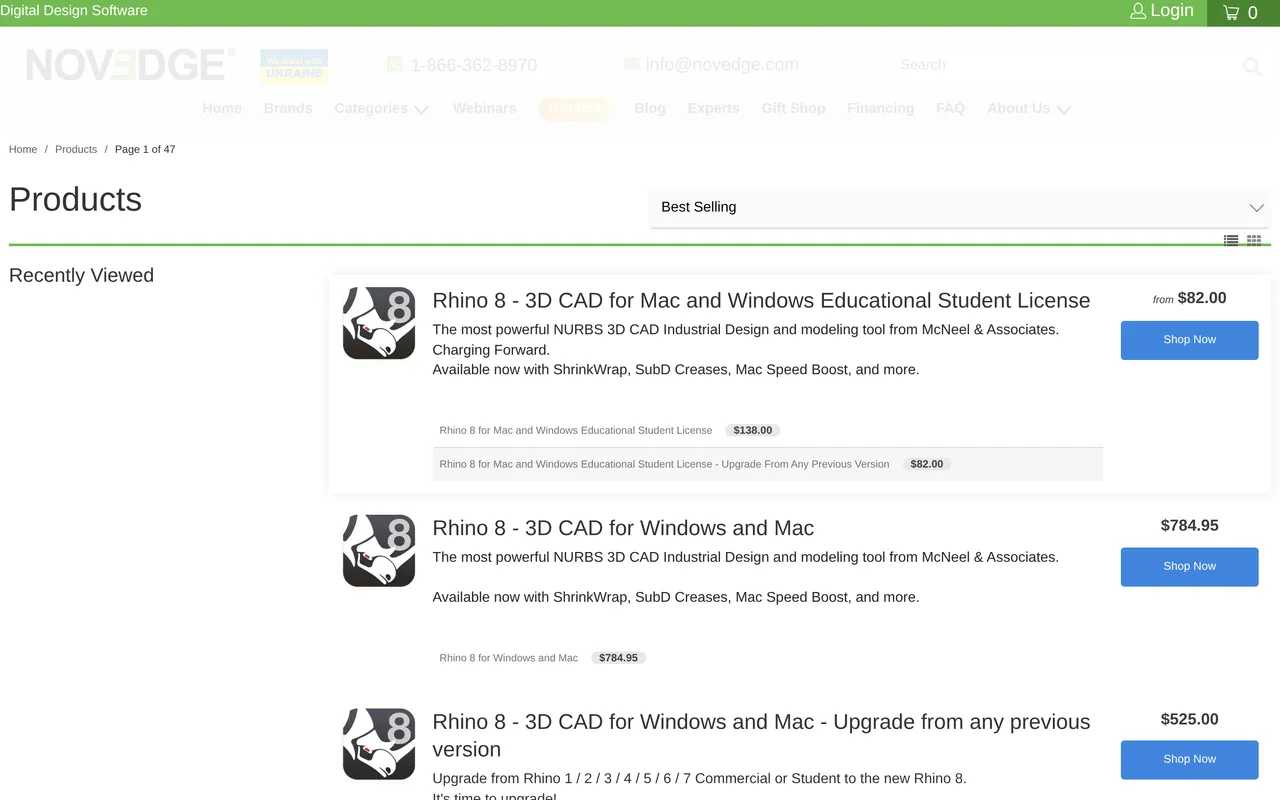Open the Brands nav item
The image size is (1280, 800).
point(288,108)
